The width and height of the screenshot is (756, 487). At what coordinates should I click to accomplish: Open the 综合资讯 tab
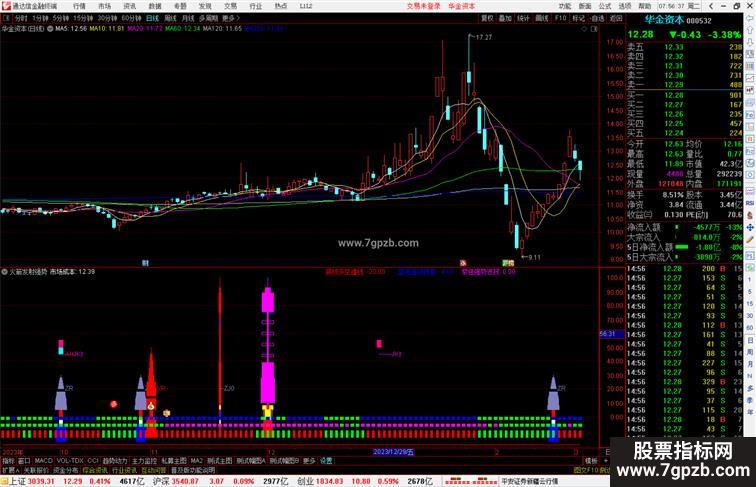point(95,470)
